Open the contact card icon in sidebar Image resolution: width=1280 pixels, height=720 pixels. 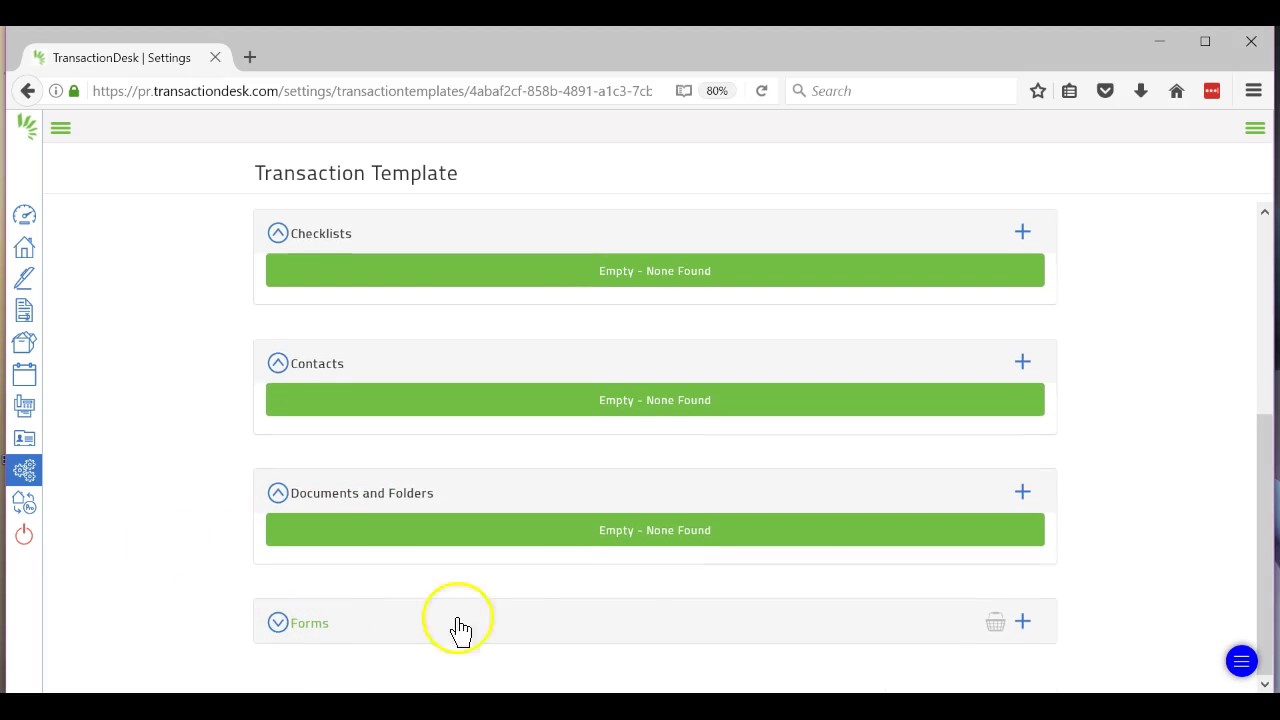pos(24,439)
